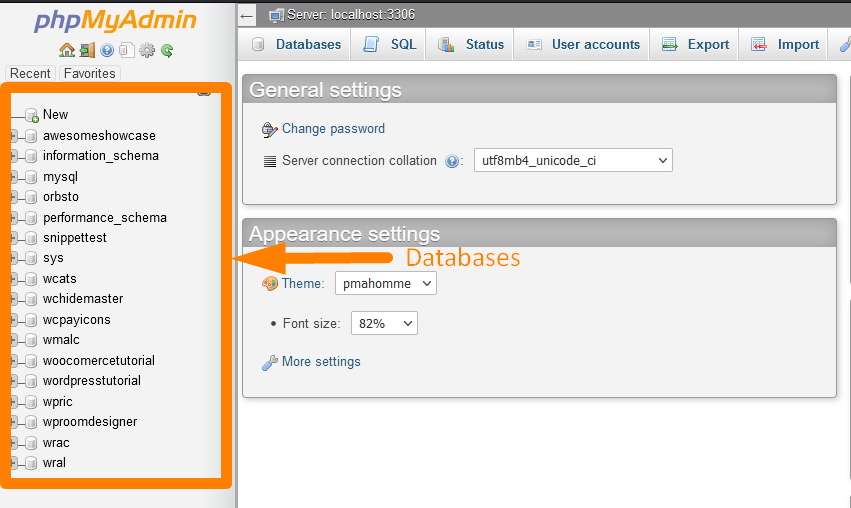Click the More settings link
Screen dimensions: 851x508
pos(321,361)
